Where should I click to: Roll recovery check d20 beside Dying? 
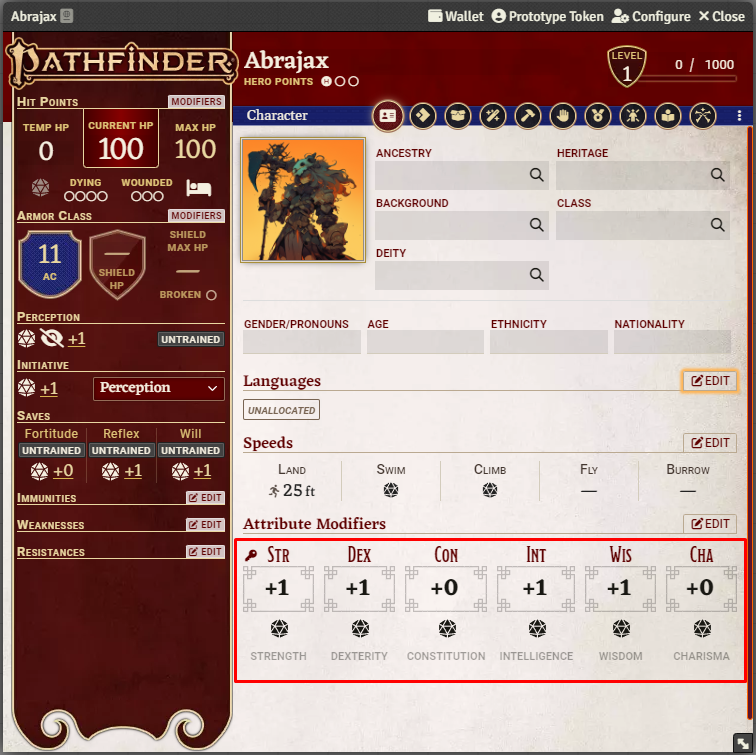tap(40, 188)
